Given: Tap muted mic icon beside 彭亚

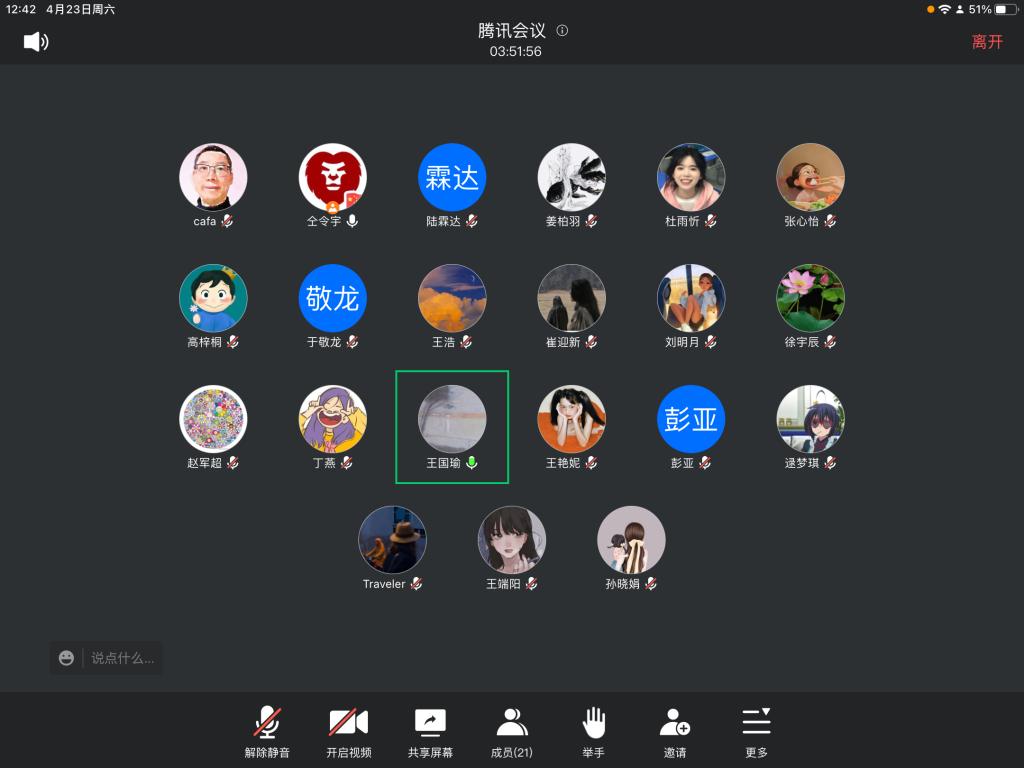Looking at the screenshot, I should pos(705,462).
